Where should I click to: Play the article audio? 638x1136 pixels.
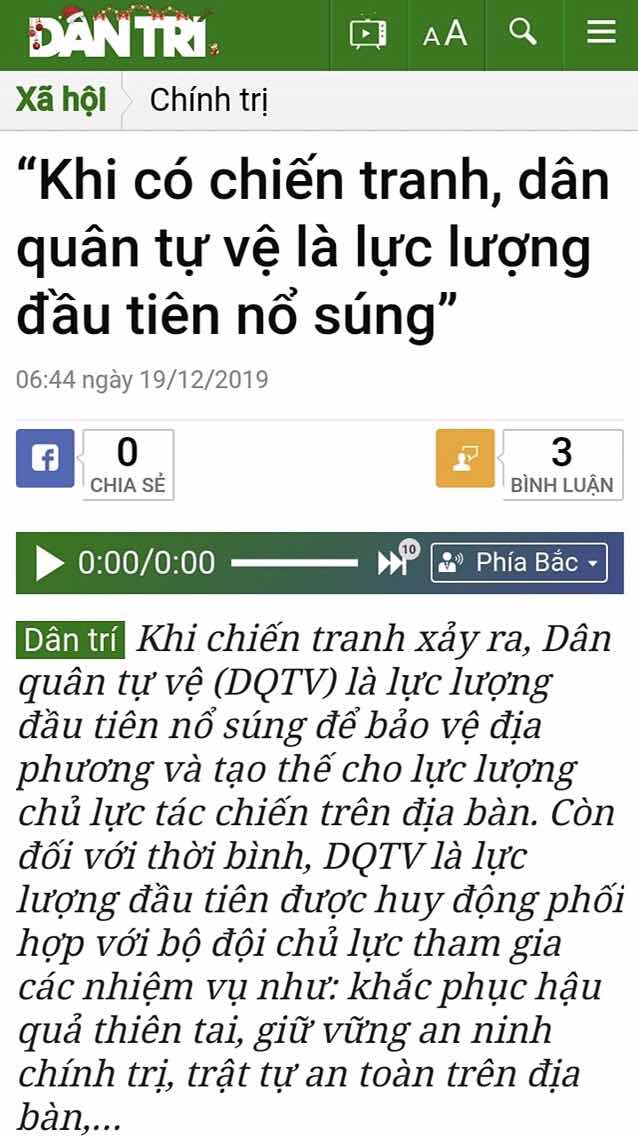tap(49, 563)
